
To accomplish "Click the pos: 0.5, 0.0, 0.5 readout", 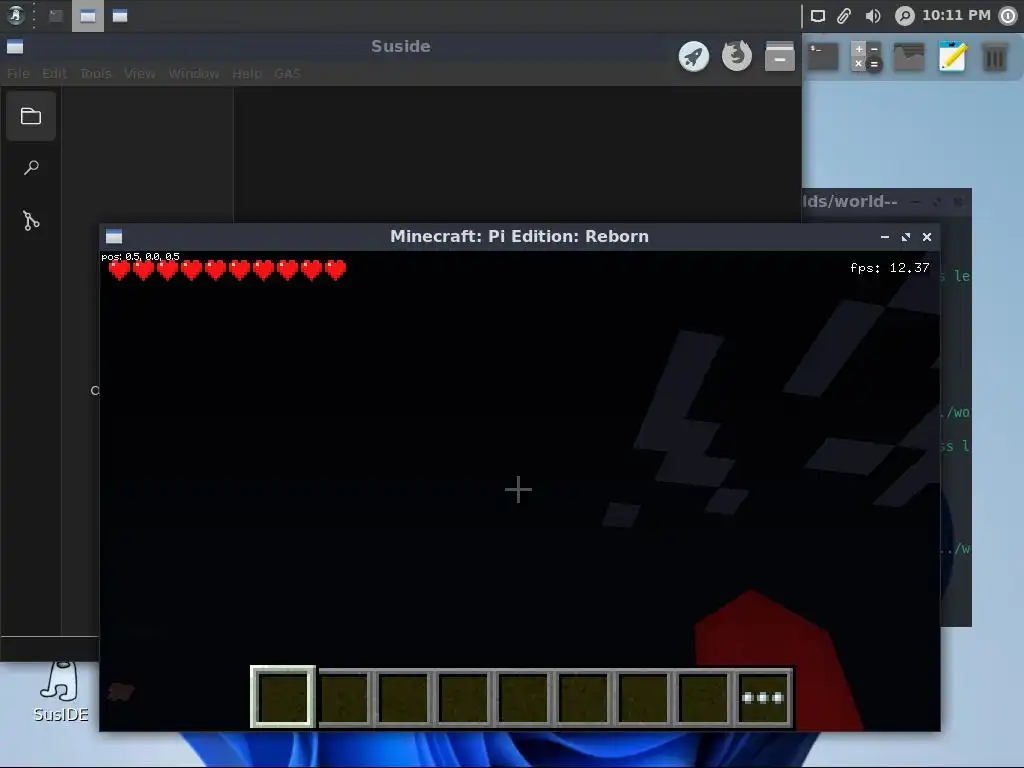I will tap(140, 257).
